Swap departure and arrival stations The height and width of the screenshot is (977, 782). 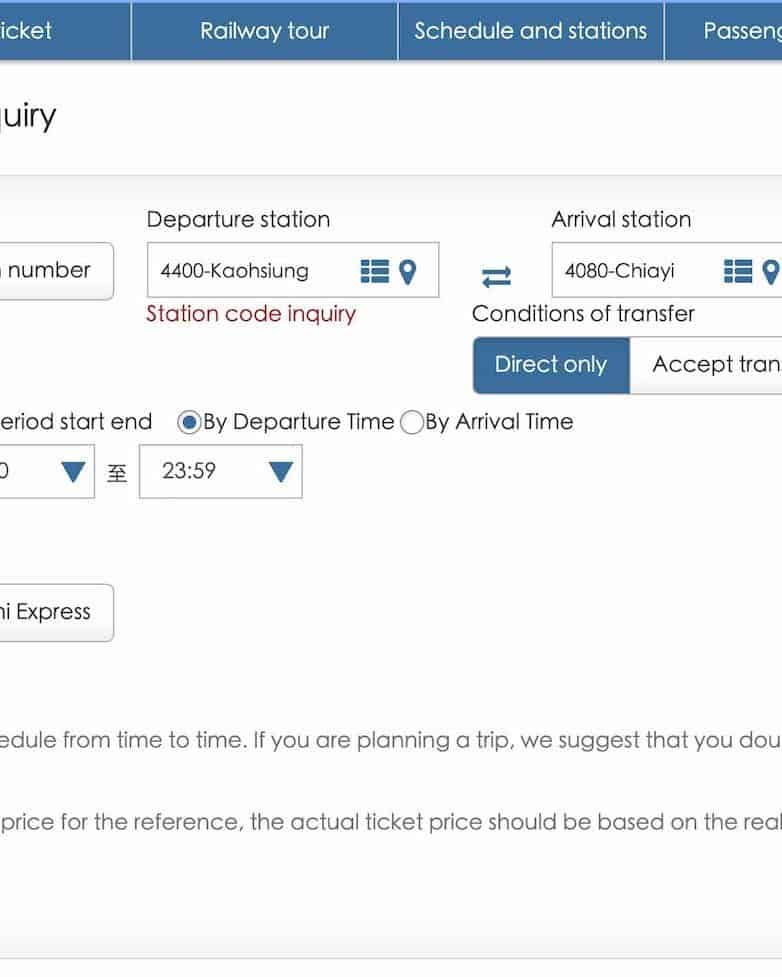tap(496, 274)
